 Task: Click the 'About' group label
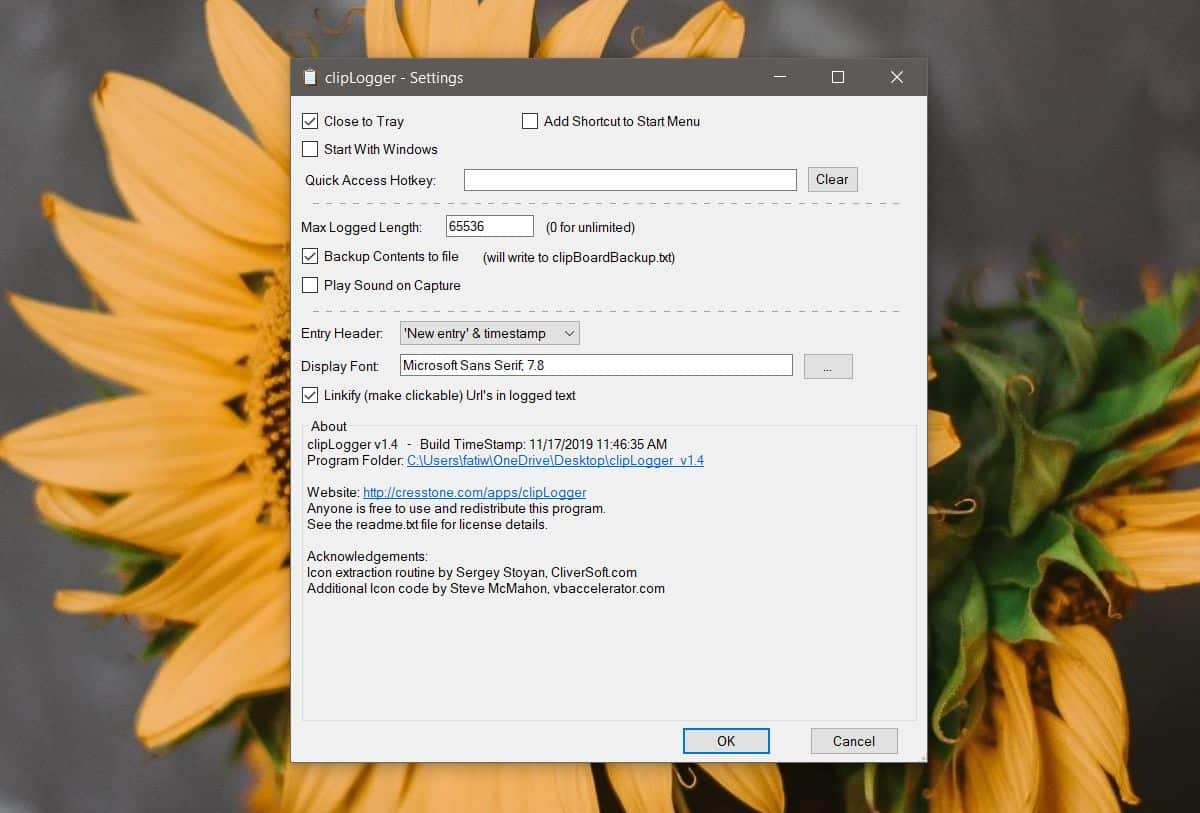click(329, 426)
